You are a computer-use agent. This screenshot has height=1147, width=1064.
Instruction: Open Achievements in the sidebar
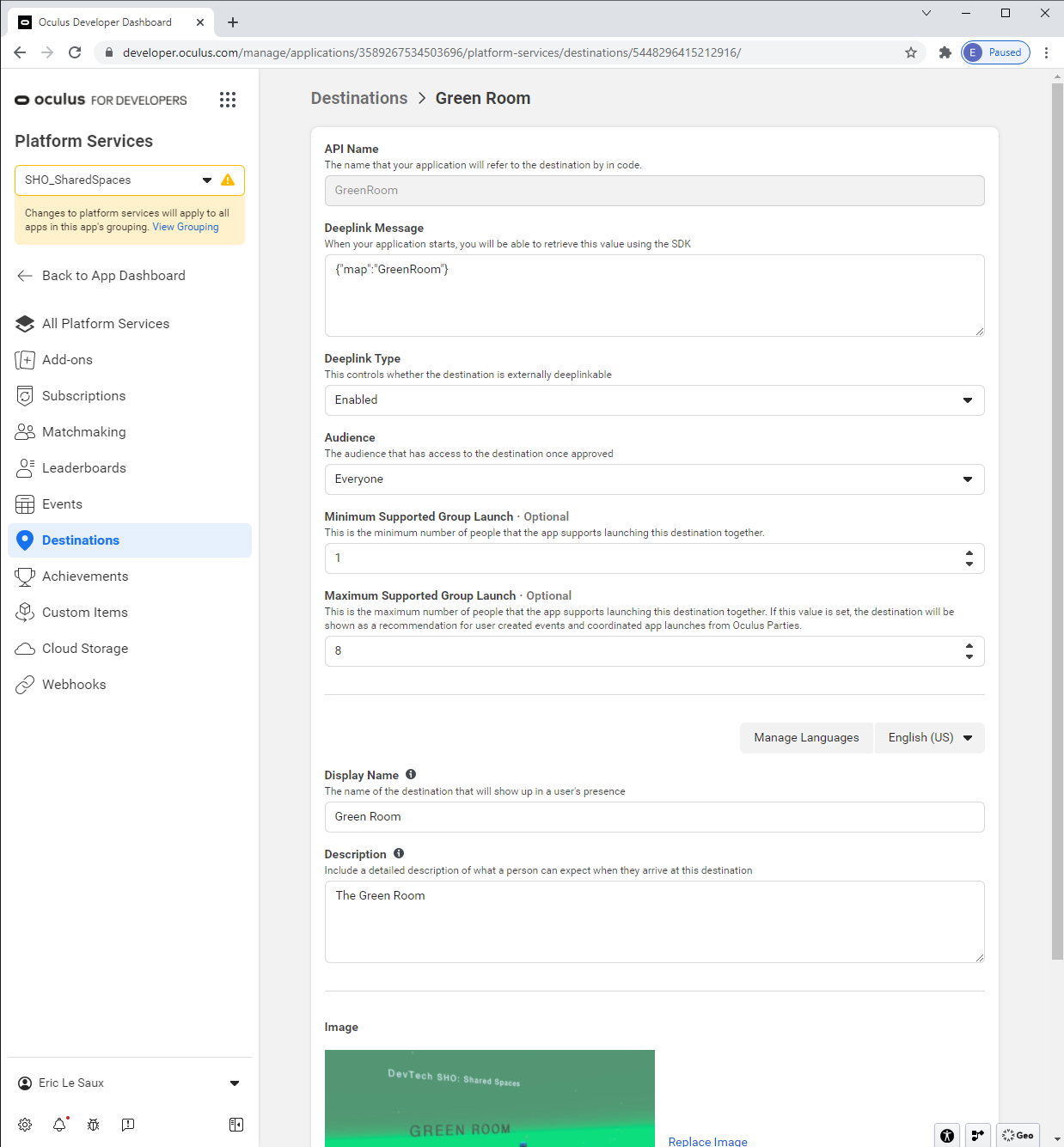coord(85,577)
